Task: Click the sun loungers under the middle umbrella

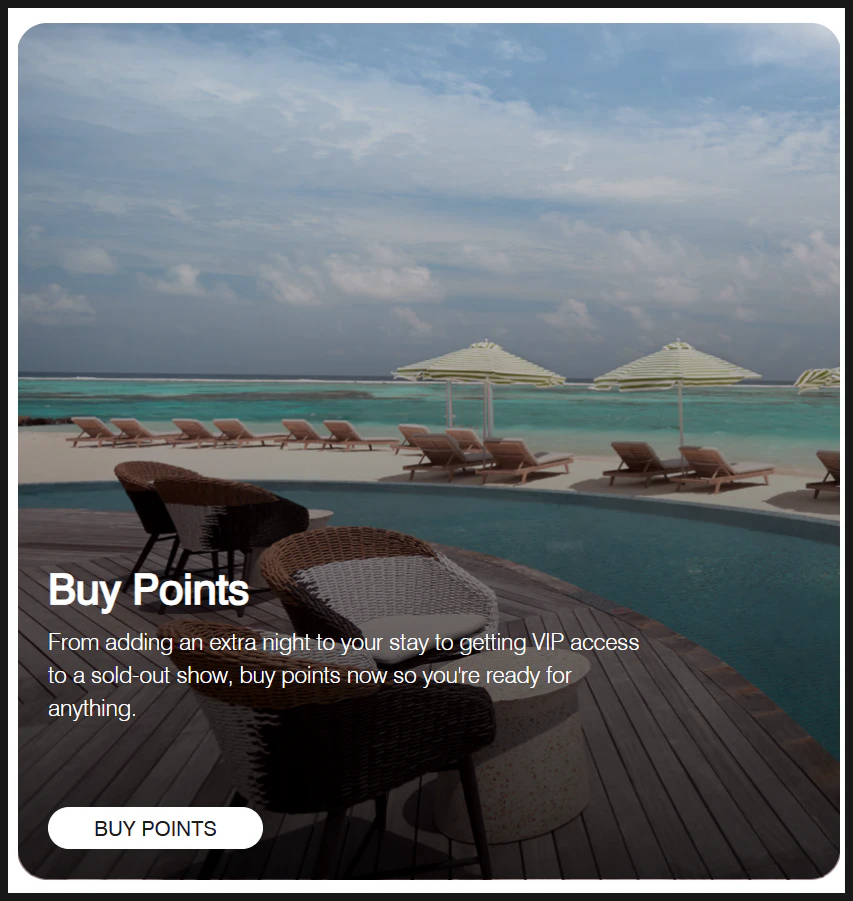Action: tap(687, 465)
